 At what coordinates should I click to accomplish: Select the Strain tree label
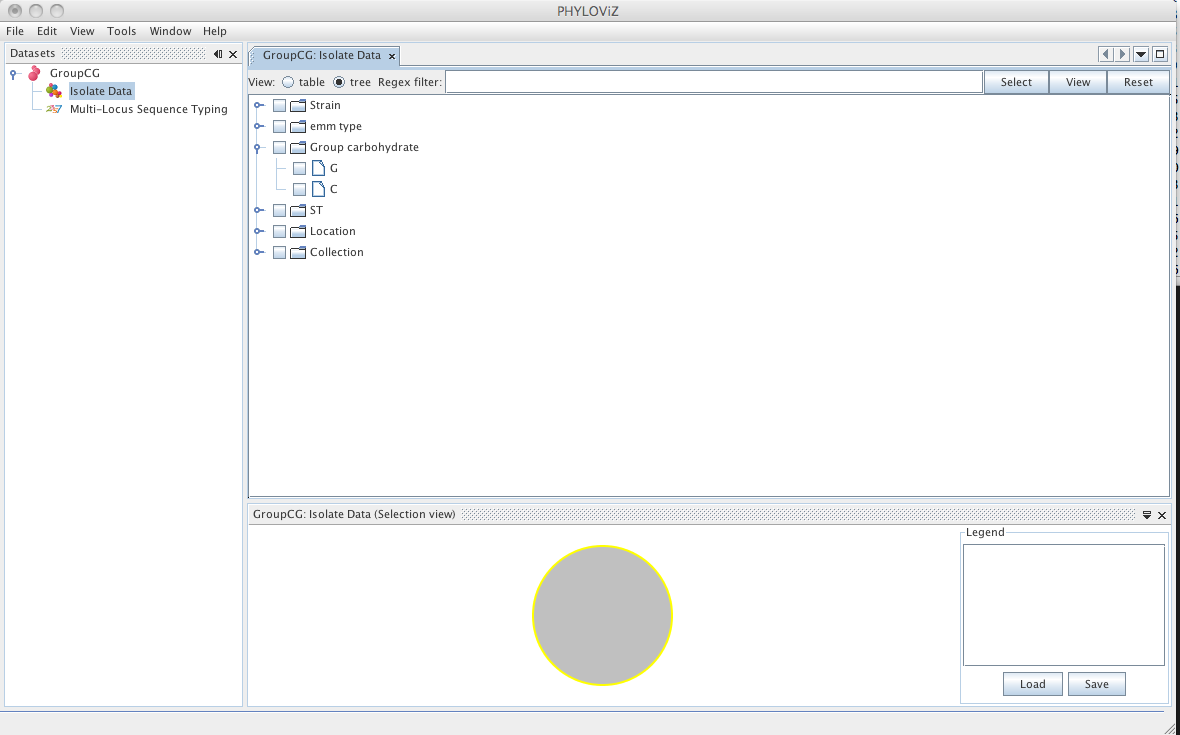(325, 105)
